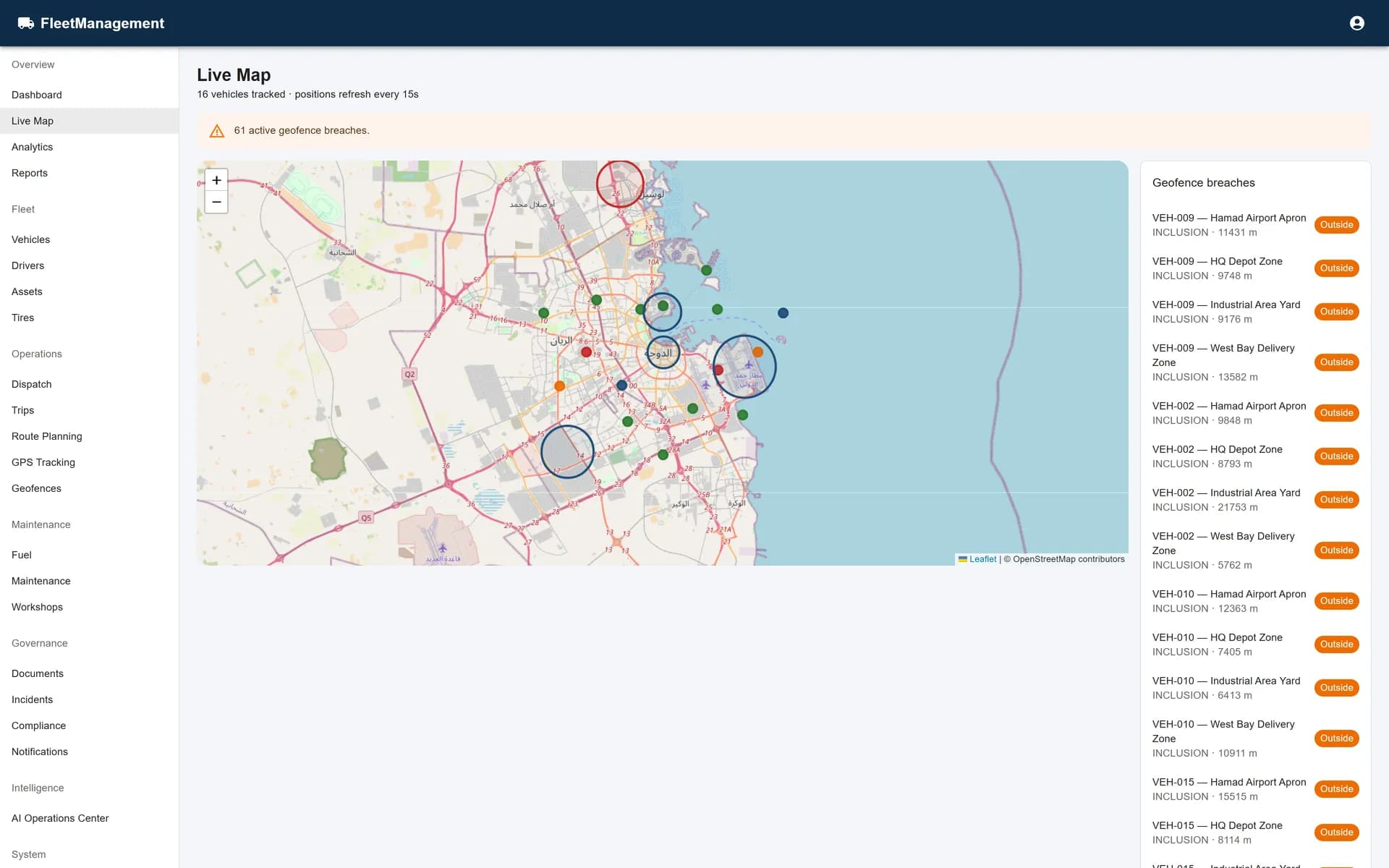Navigate to Drivers
Screen dimensions: 1389x868
pyautogui.click(x=89, y=265)
